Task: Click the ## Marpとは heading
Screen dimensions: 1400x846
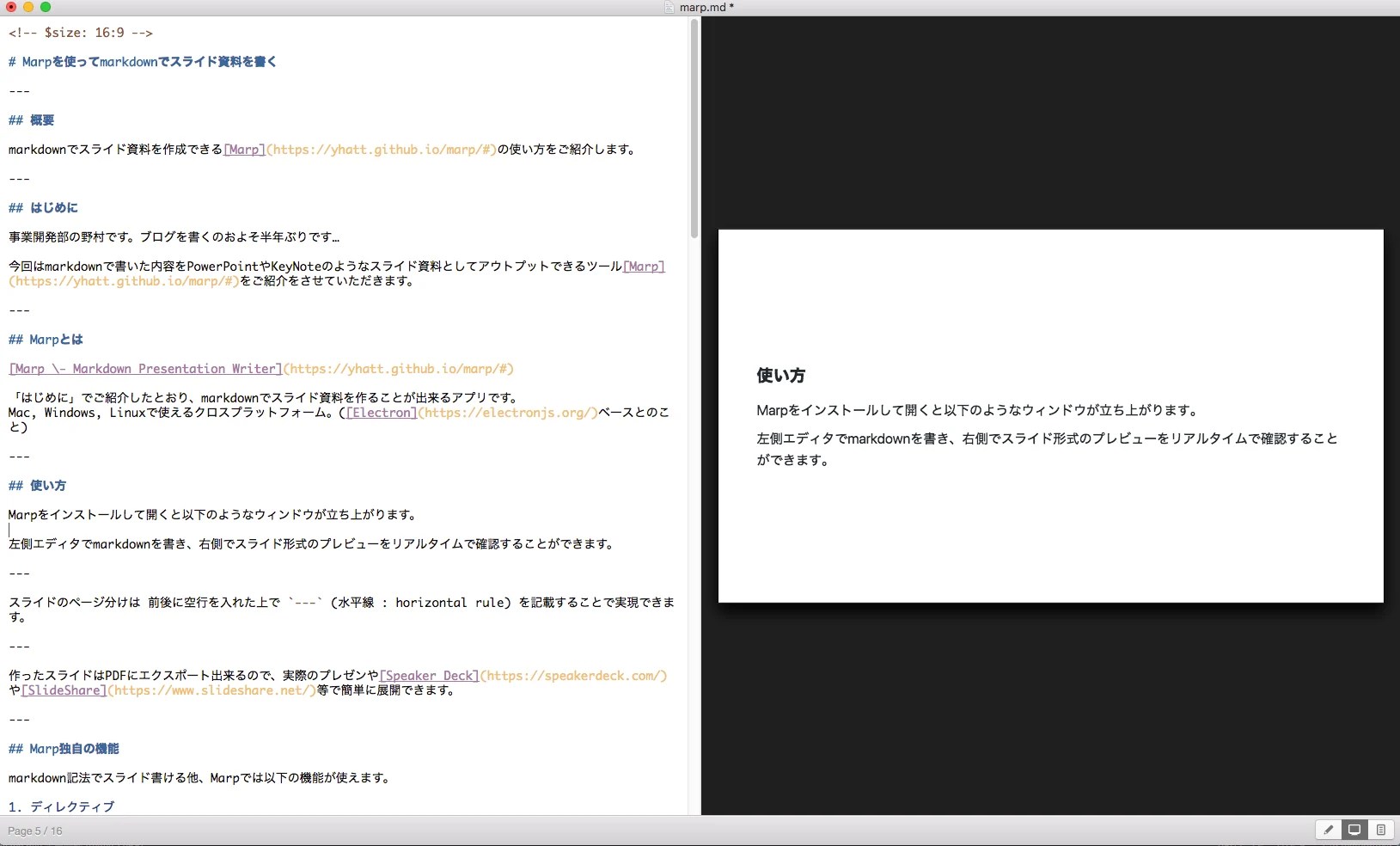Action: [x=46, y=340]
